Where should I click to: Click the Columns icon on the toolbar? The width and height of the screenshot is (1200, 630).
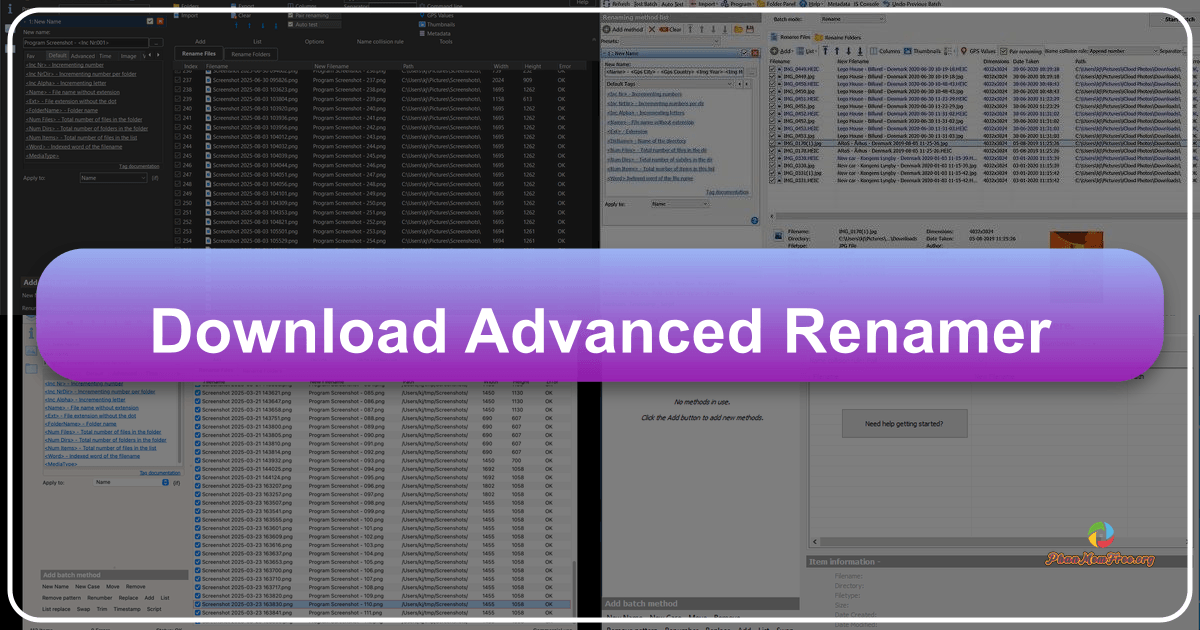(x=874, y=51)
